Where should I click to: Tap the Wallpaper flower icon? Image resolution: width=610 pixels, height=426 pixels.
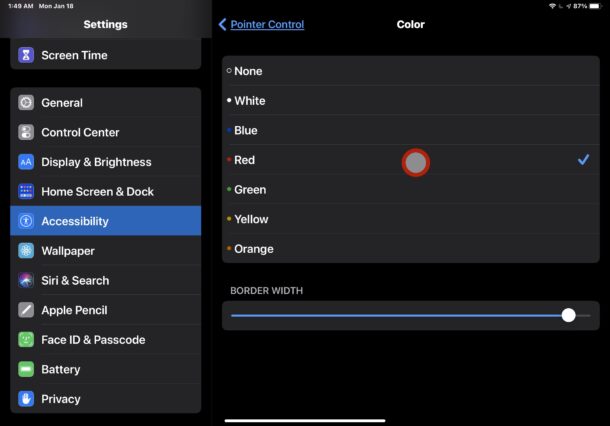coord(26,251)
